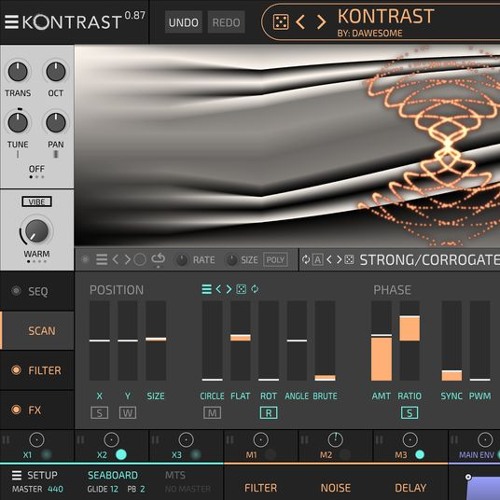This screenshot has height=500, width=500.
Task: Open the SETUP hamburger icon
Action: click(x=16, y=475)
